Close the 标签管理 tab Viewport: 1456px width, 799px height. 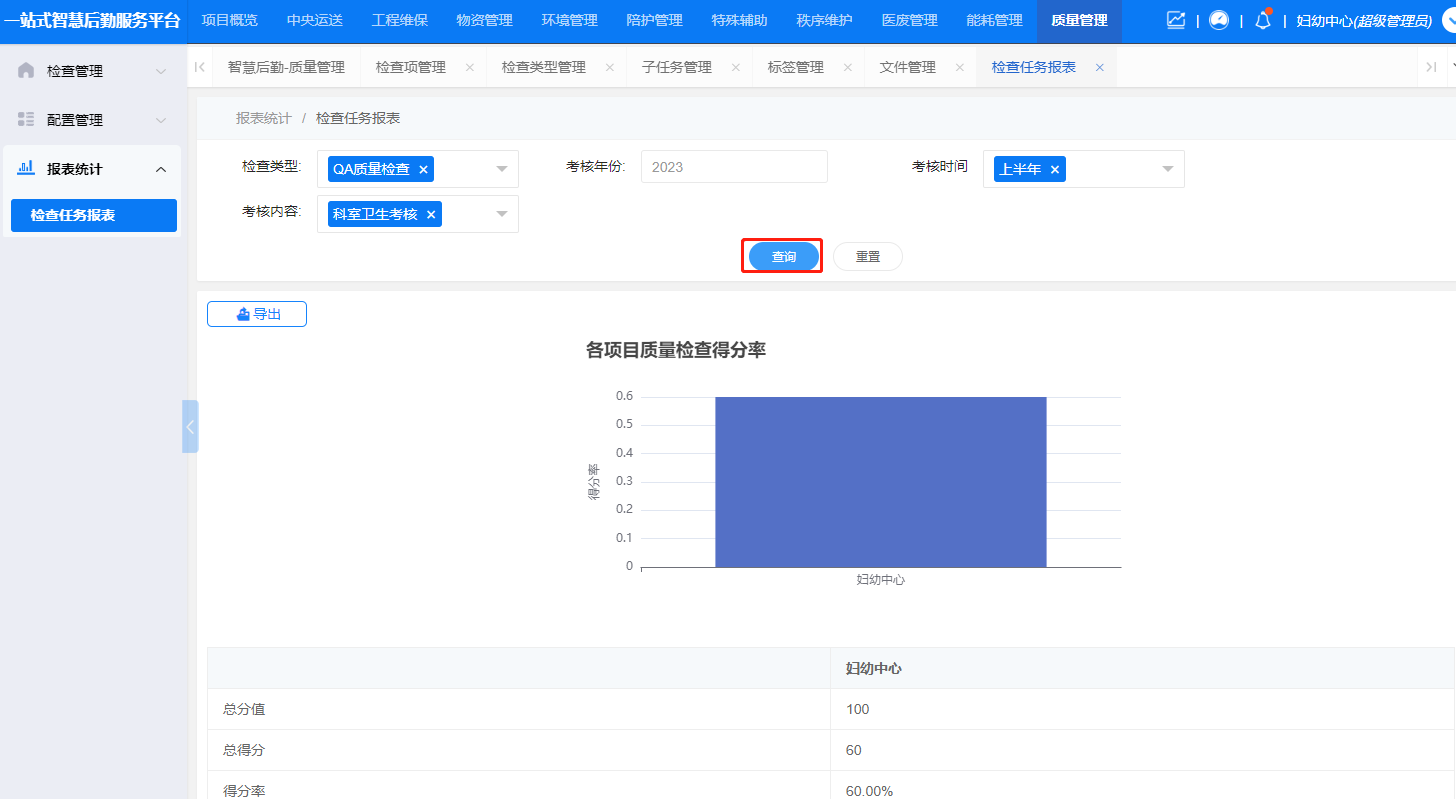847,68
